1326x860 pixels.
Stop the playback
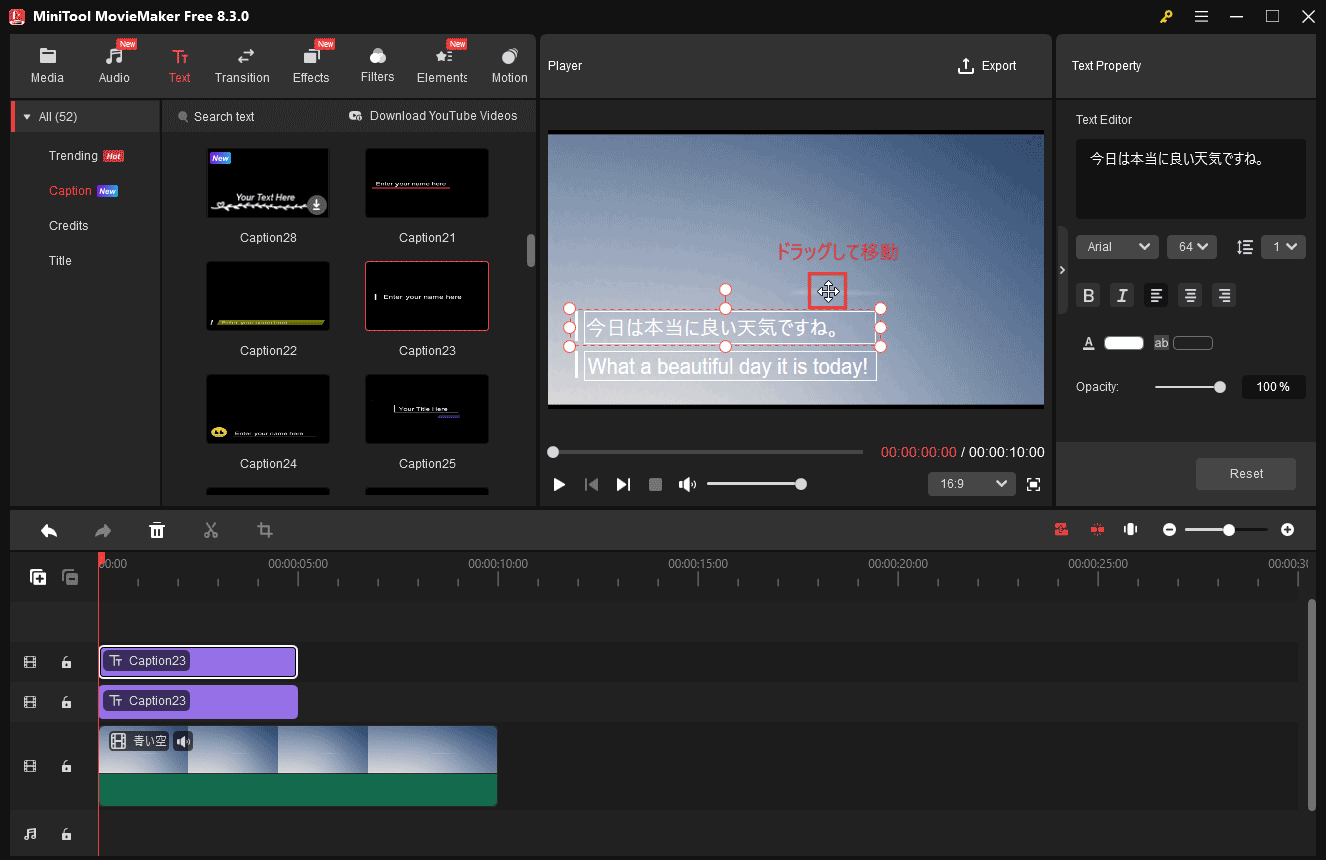pyautogui.click(x=655, y=484)
